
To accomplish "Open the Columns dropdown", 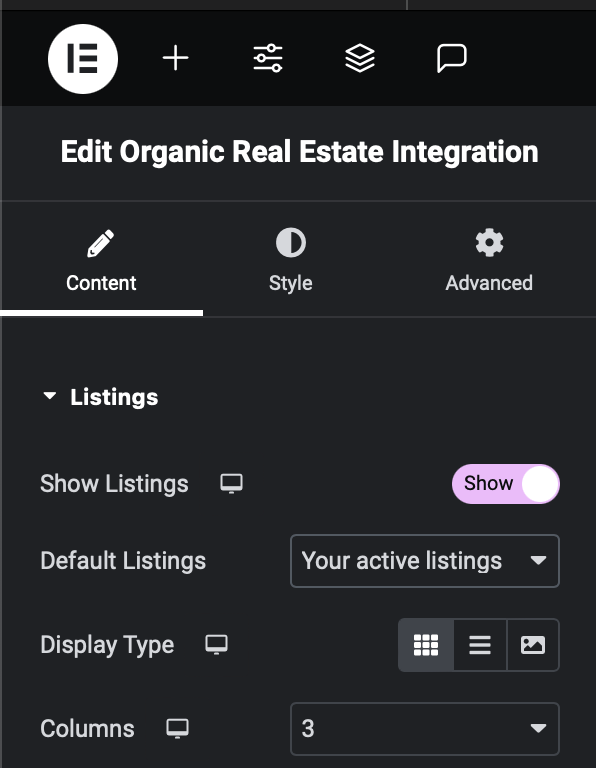I will 425,729.
